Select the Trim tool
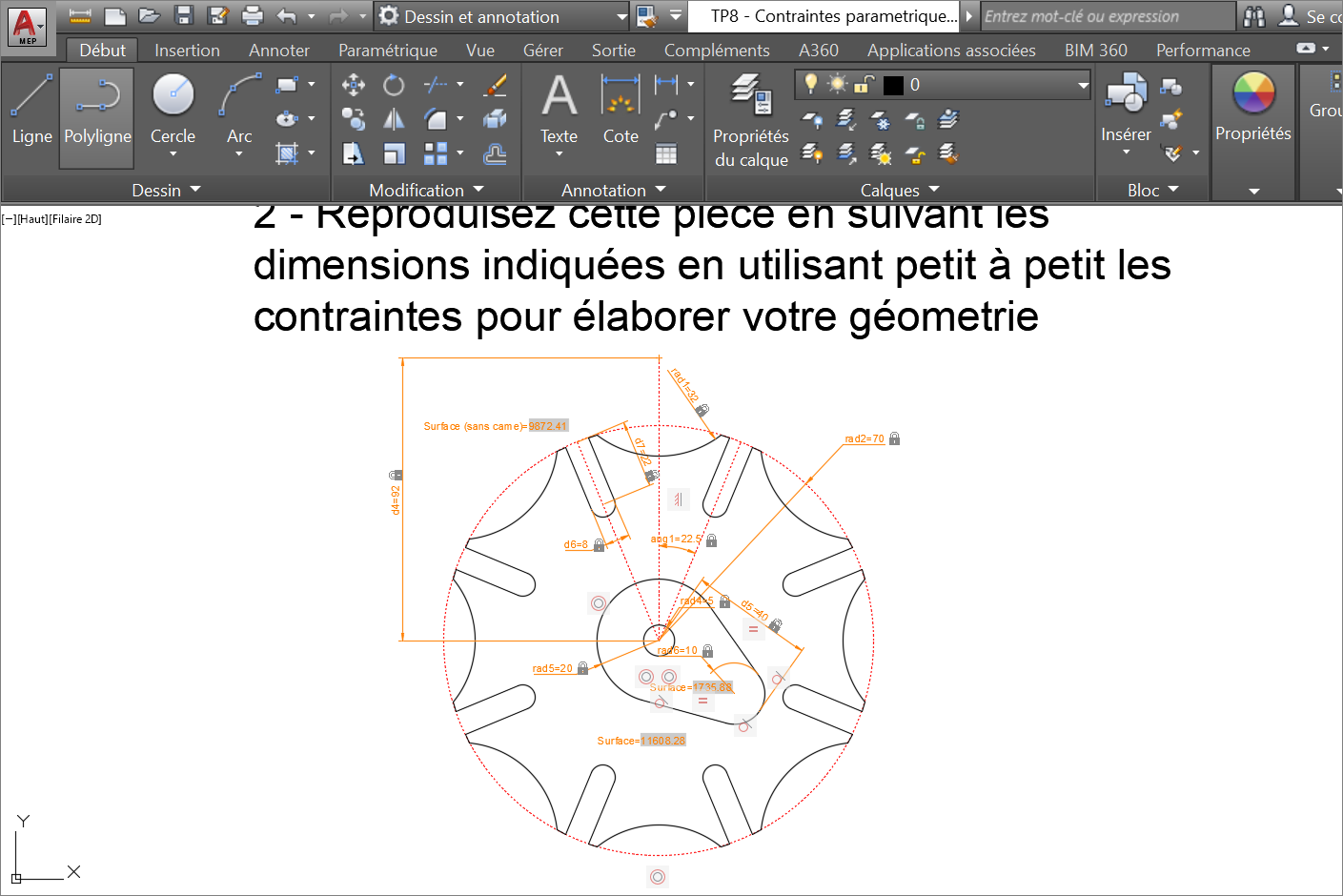This screenshot has height=896, width=1343. (436, 85)
